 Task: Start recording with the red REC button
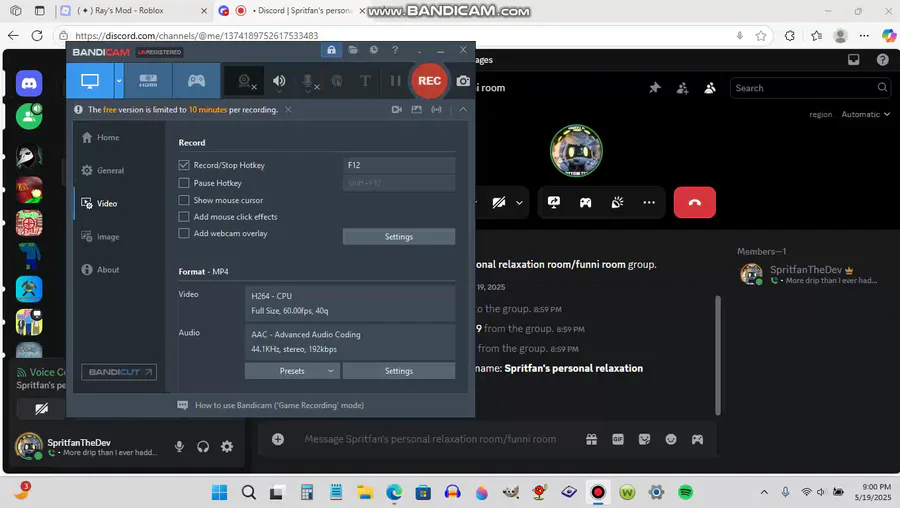pos(429,81)
